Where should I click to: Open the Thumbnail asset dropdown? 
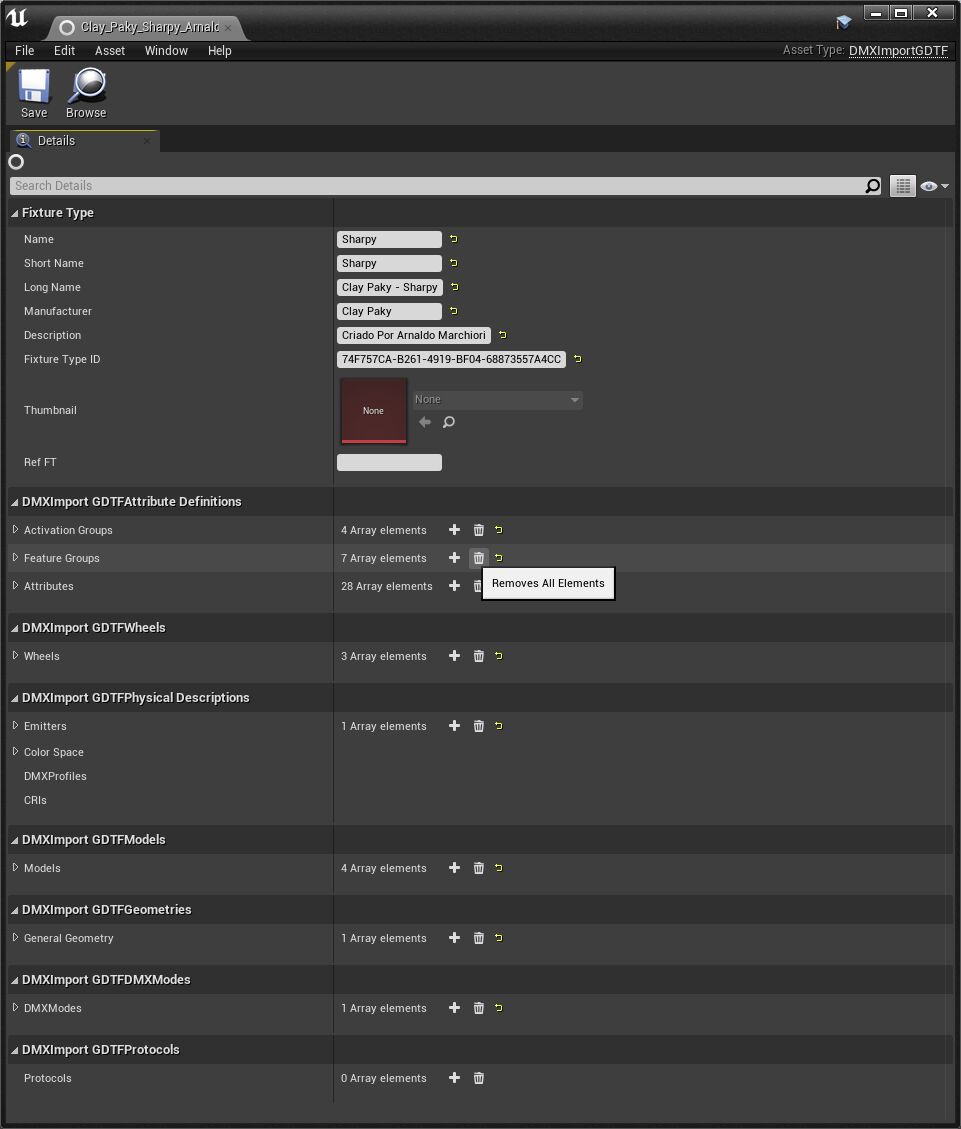point(497,400)
